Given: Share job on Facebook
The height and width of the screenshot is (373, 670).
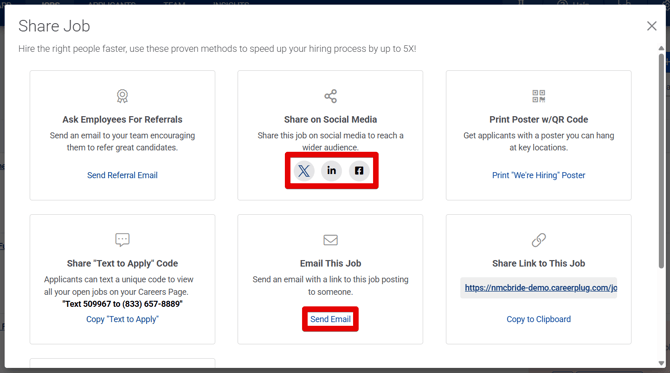Looking at the screenshot, I should point(359,171).
